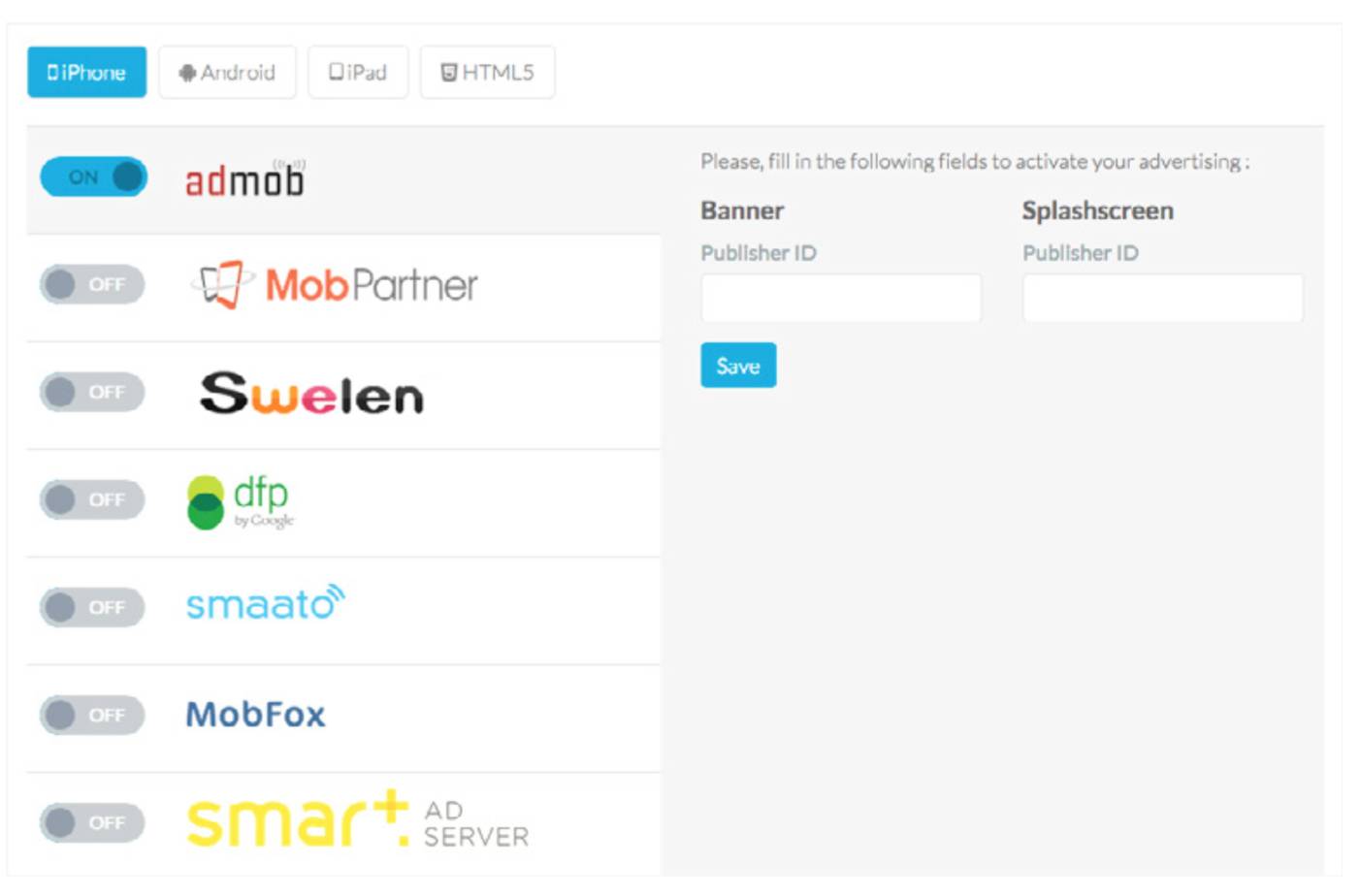Image resolution: width=1360 pixels, height=896 pixels.
Task: Click the Save button
Action: (738, 366)
